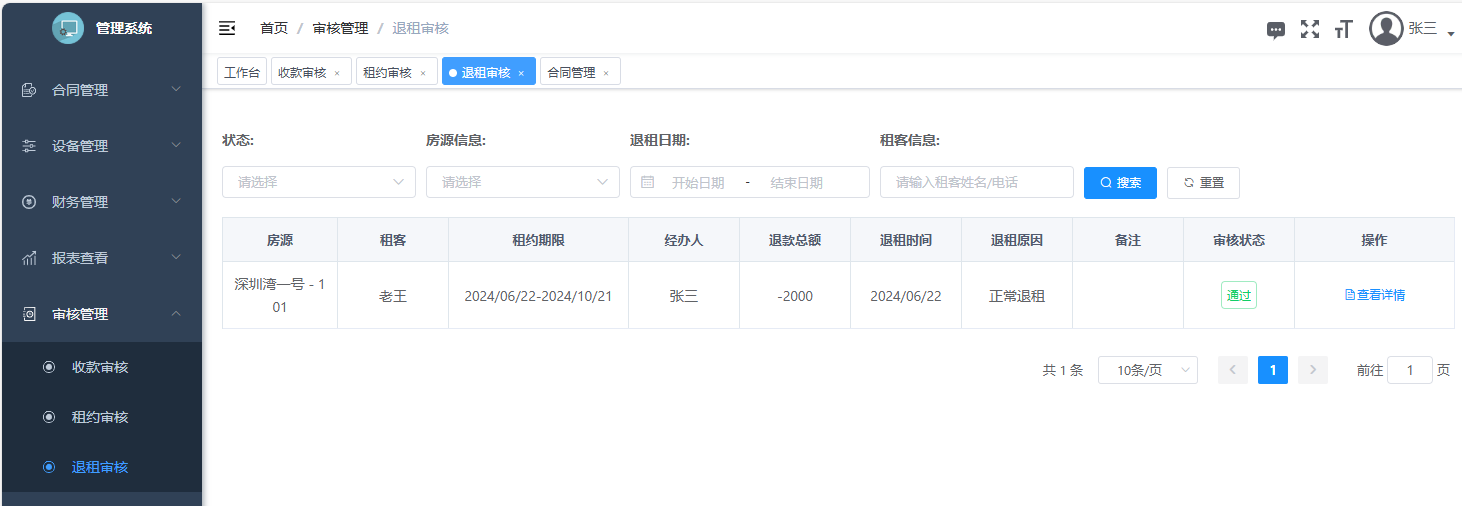Toggle fullscreen mode icon
This screenshot has height=506, width=1462.
coord(1309,29)
